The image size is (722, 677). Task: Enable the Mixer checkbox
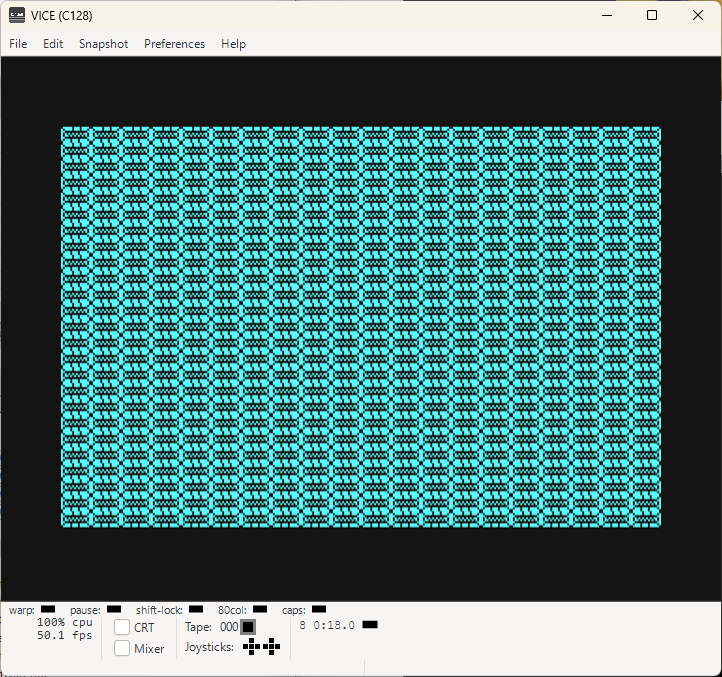tap(122, 648)
